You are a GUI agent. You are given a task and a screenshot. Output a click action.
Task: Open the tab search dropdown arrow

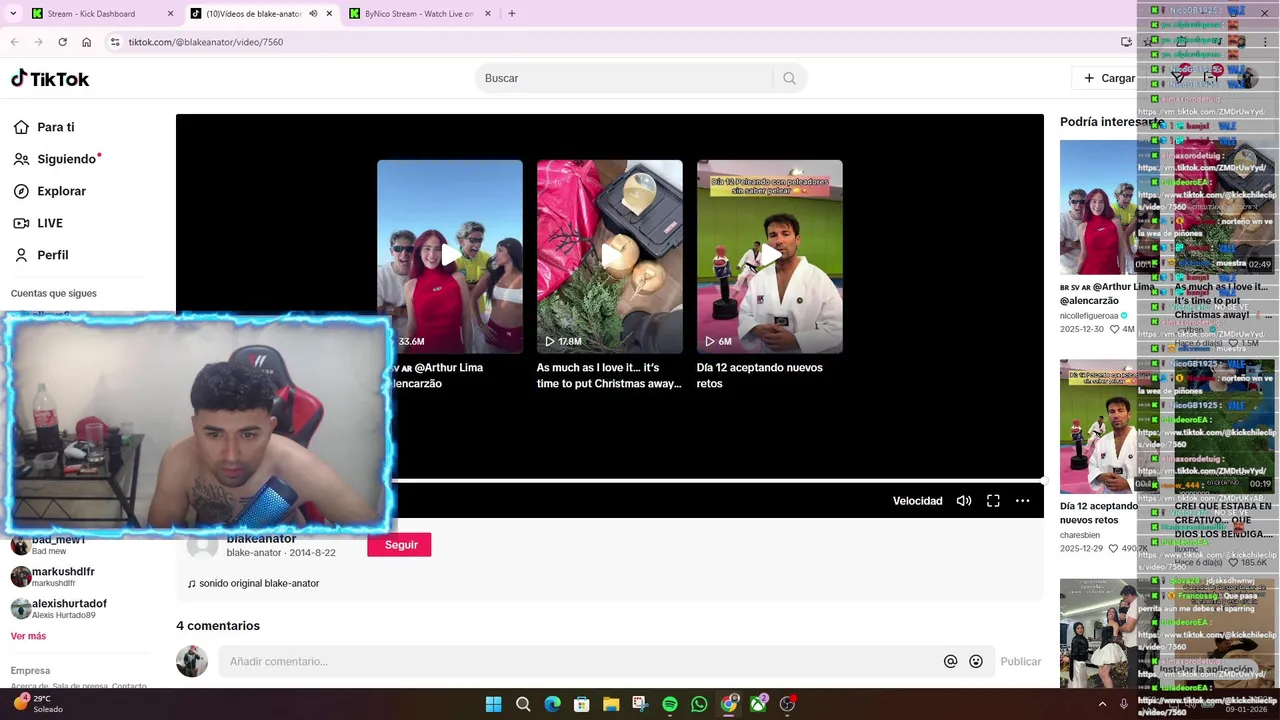(13, 14)
